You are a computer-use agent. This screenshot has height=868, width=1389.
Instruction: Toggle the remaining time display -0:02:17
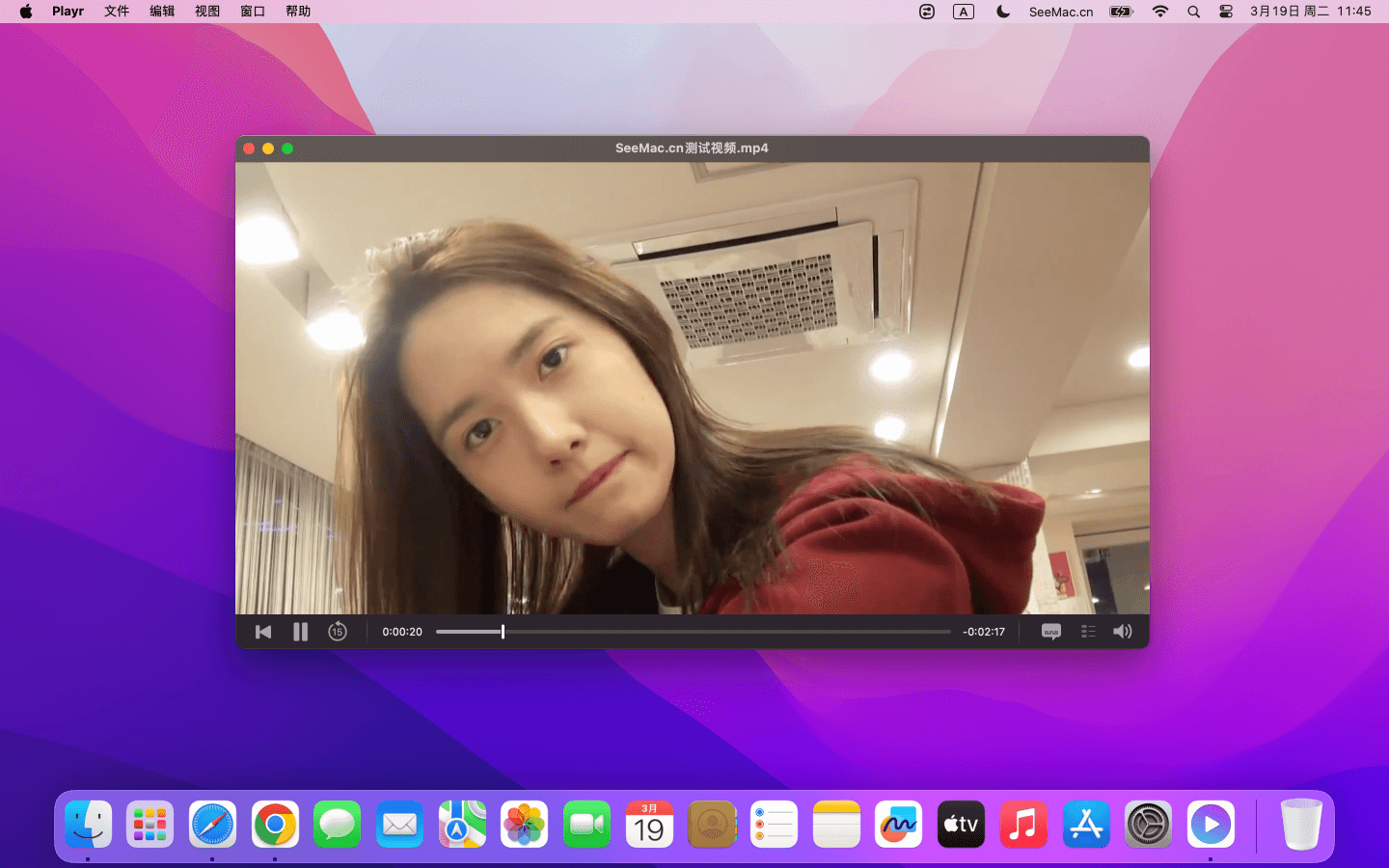(x=983, y=632)
